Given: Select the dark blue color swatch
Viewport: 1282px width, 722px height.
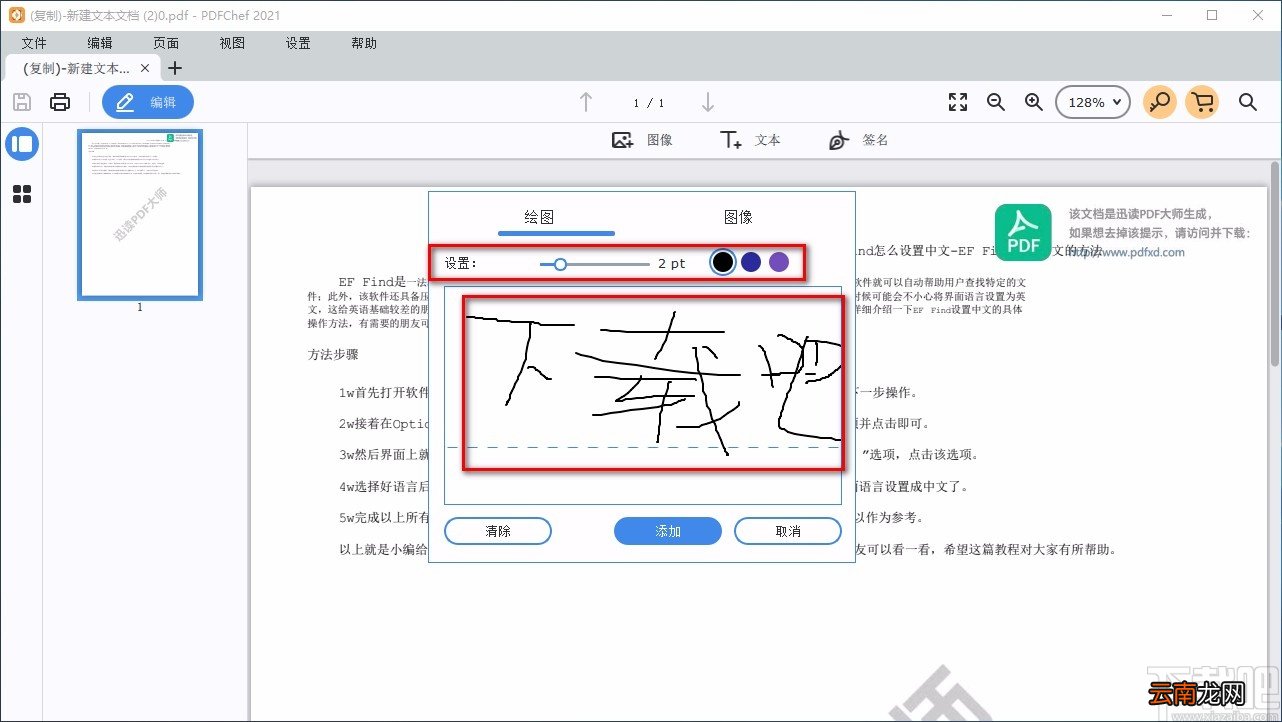Looking at the screenshot, I should point(751,262).
